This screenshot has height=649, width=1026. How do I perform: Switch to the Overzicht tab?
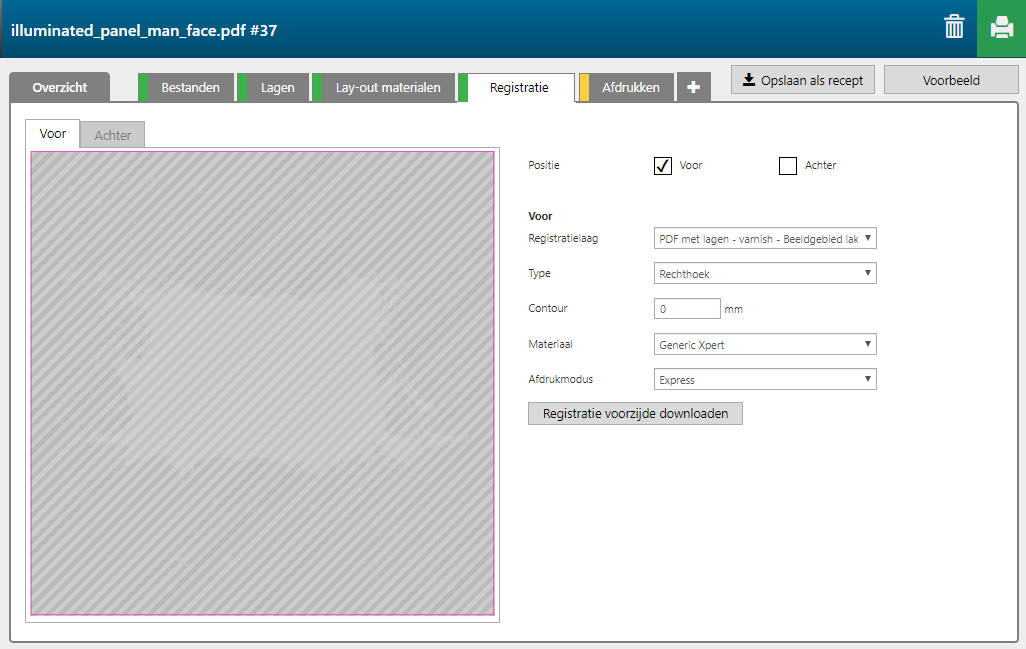[59, 88]
